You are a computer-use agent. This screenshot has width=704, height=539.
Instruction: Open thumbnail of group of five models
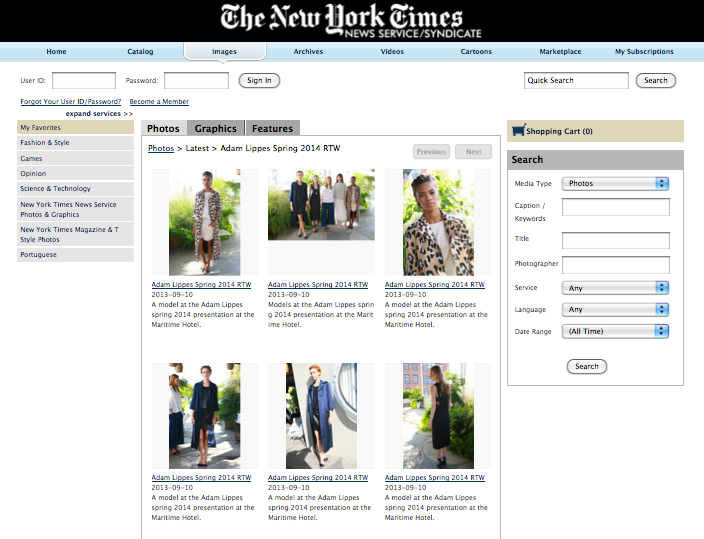click(x=321, y=204)
